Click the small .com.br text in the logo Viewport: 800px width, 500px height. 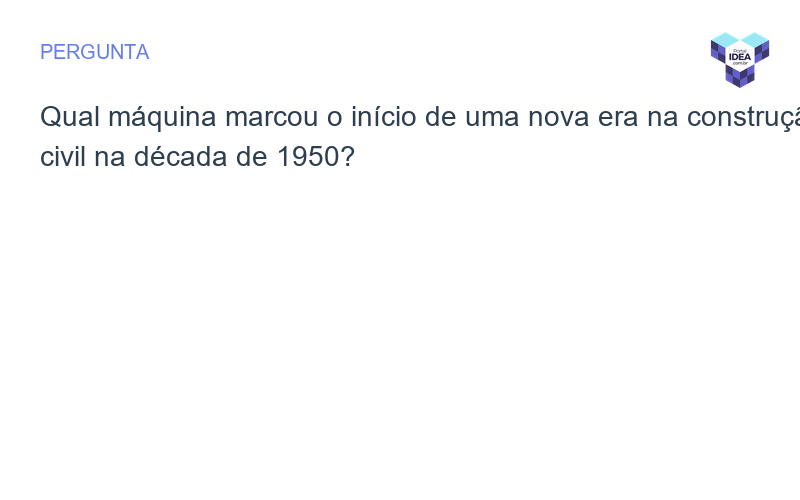[x=740, y=63]
